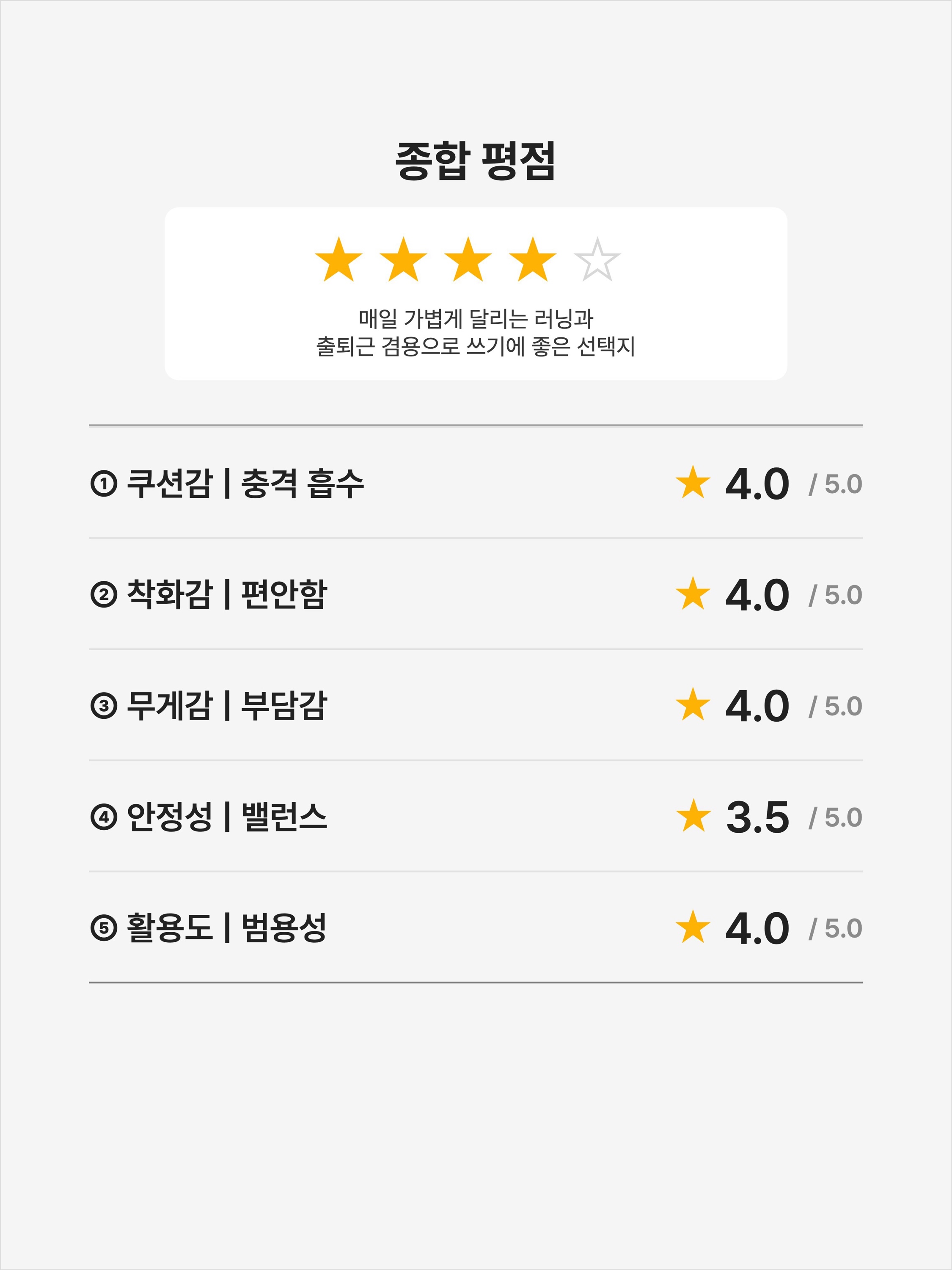
Task: Click the third gold star in overall rating
Action: [468, 260]
